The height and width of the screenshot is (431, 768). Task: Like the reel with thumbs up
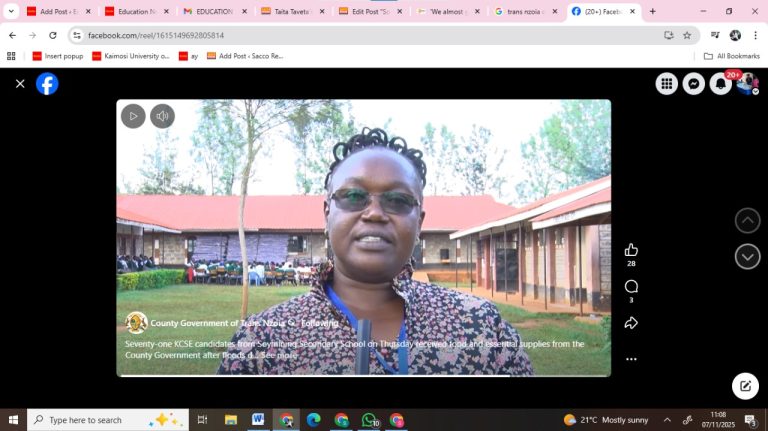tap(631, 250)
